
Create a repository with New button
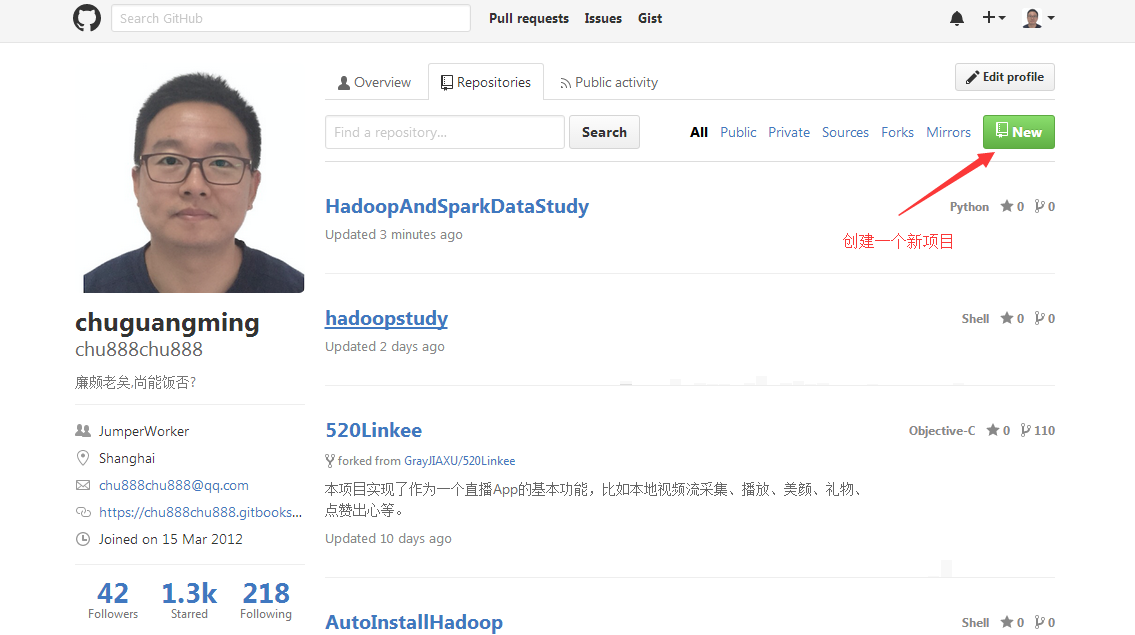(1018, 132)
